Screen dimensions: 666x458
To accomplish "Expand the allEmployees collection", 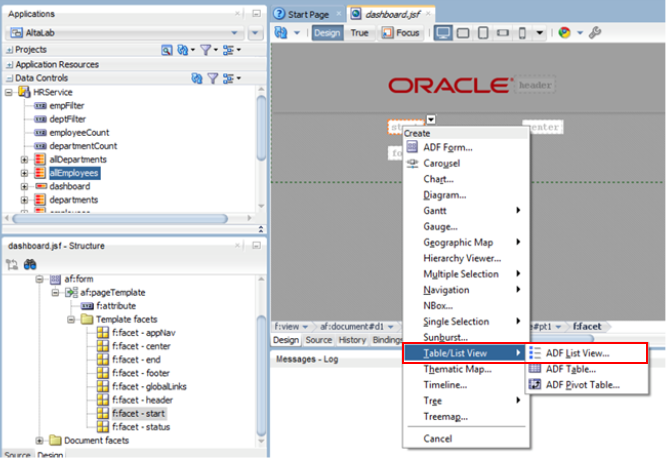I will click(24, 173).
